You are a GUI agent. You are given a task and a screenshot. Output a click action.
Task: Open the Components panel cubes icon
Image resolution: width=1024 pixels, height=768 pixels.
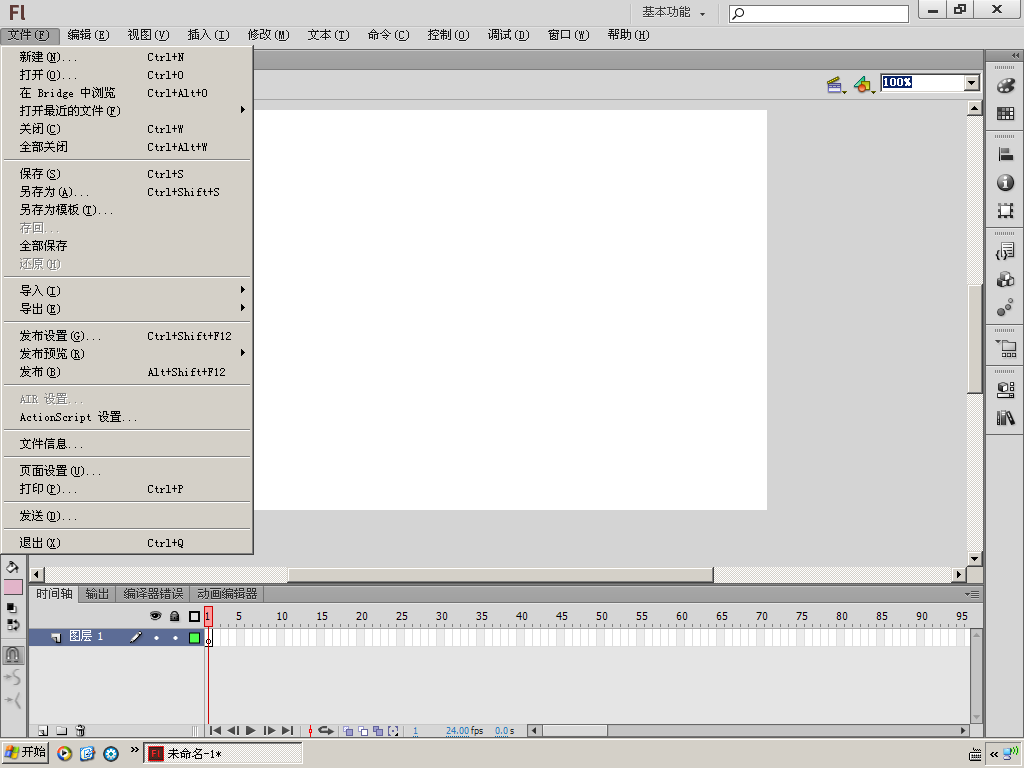pos(1006,280)
